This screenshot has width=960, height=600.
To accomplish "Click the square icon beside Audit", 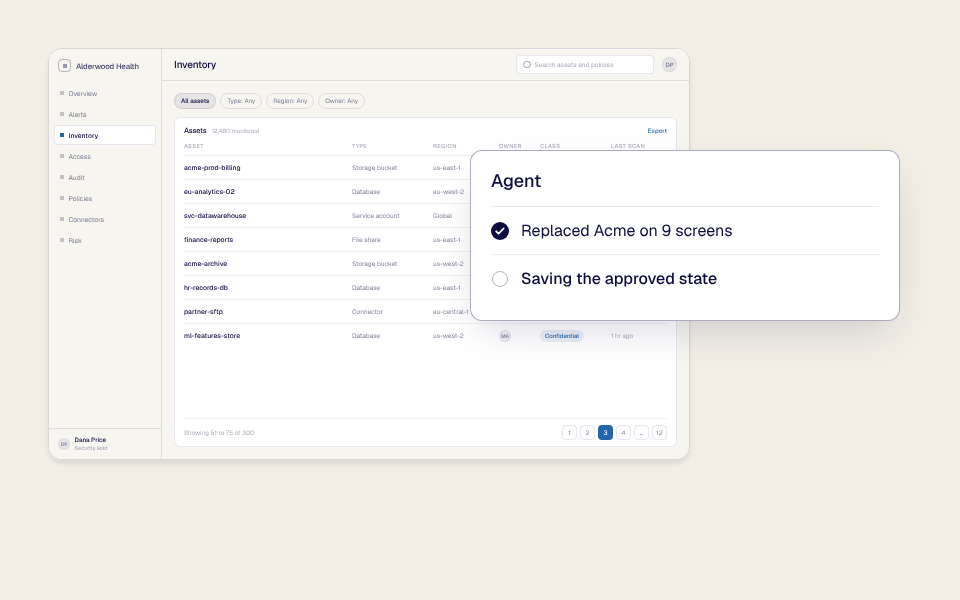I will click(62, 177).
